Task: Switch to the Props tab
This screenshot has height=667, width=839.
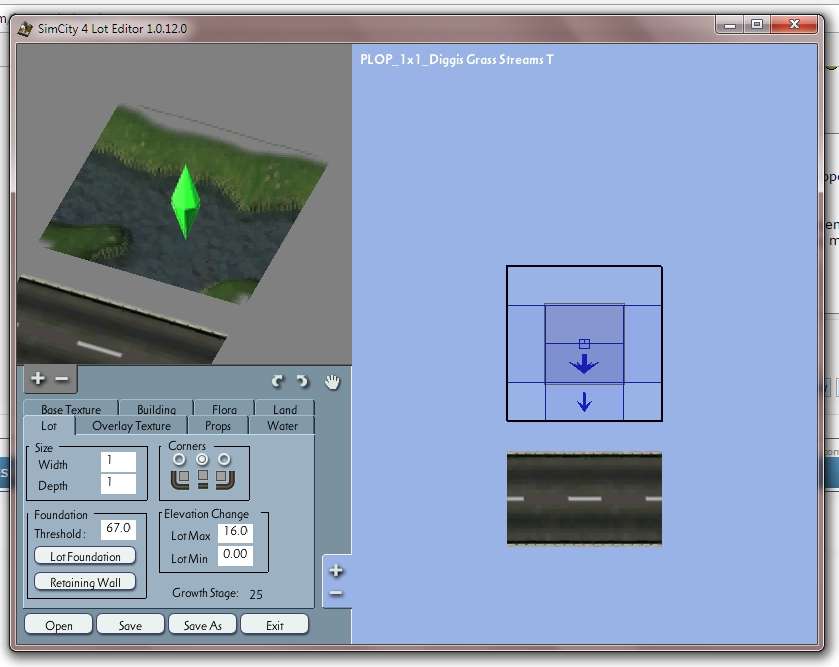Action: 218,426
